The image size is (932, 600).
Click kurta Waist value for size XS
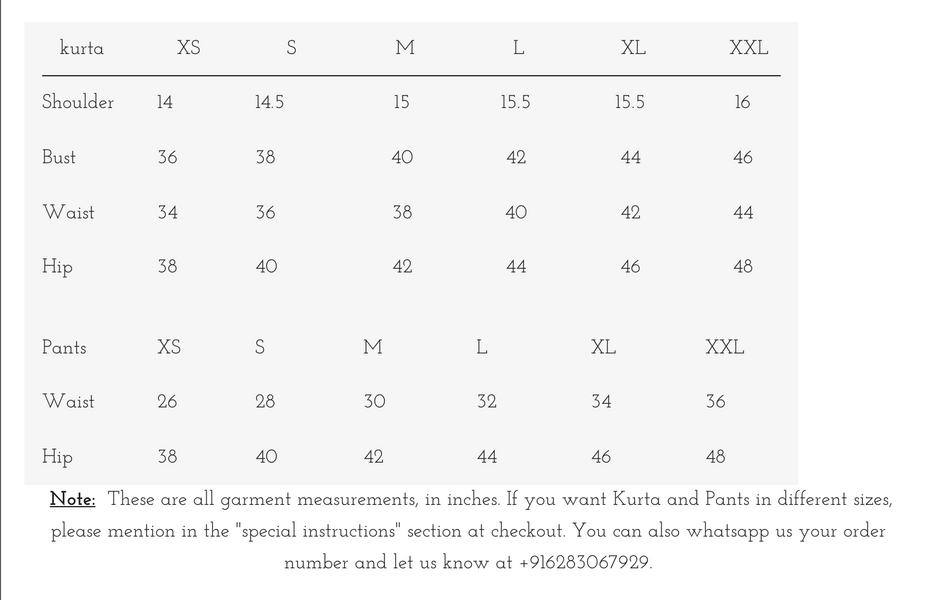pos(167,212)
